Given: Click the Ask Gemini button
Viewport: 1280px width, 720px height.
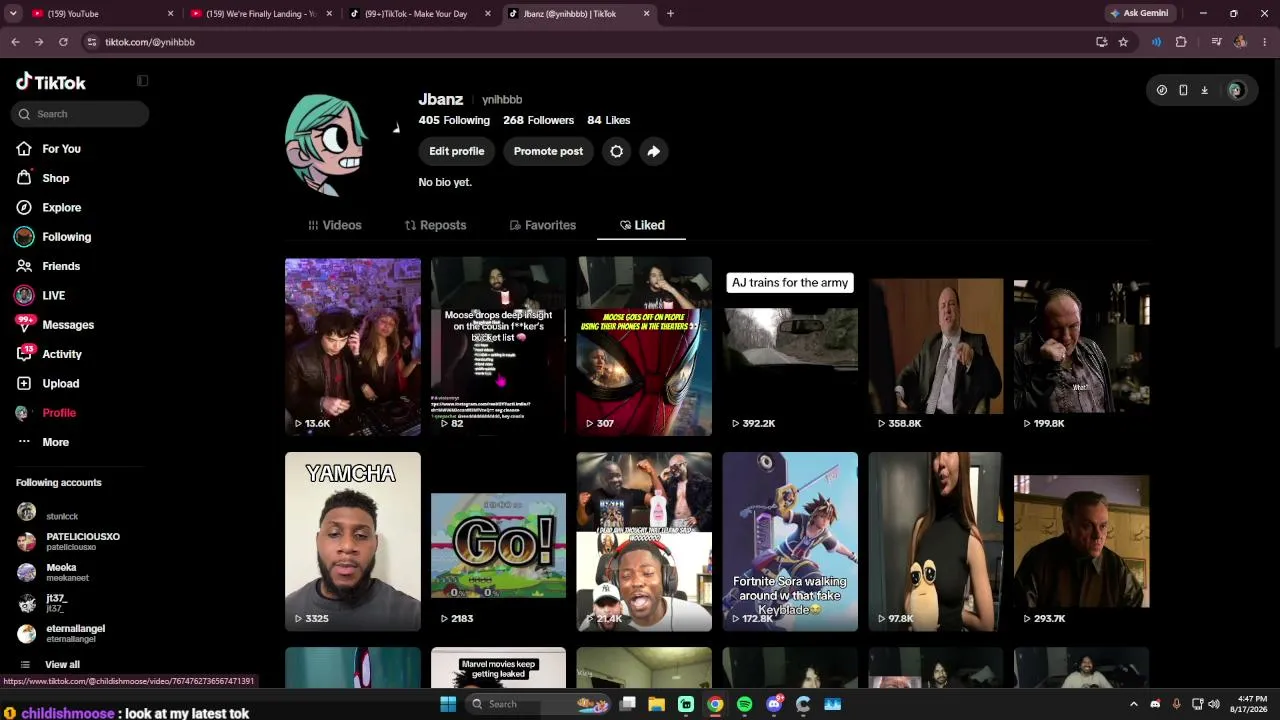Looking at the screenshot, I should click(x=1139, y=14).
